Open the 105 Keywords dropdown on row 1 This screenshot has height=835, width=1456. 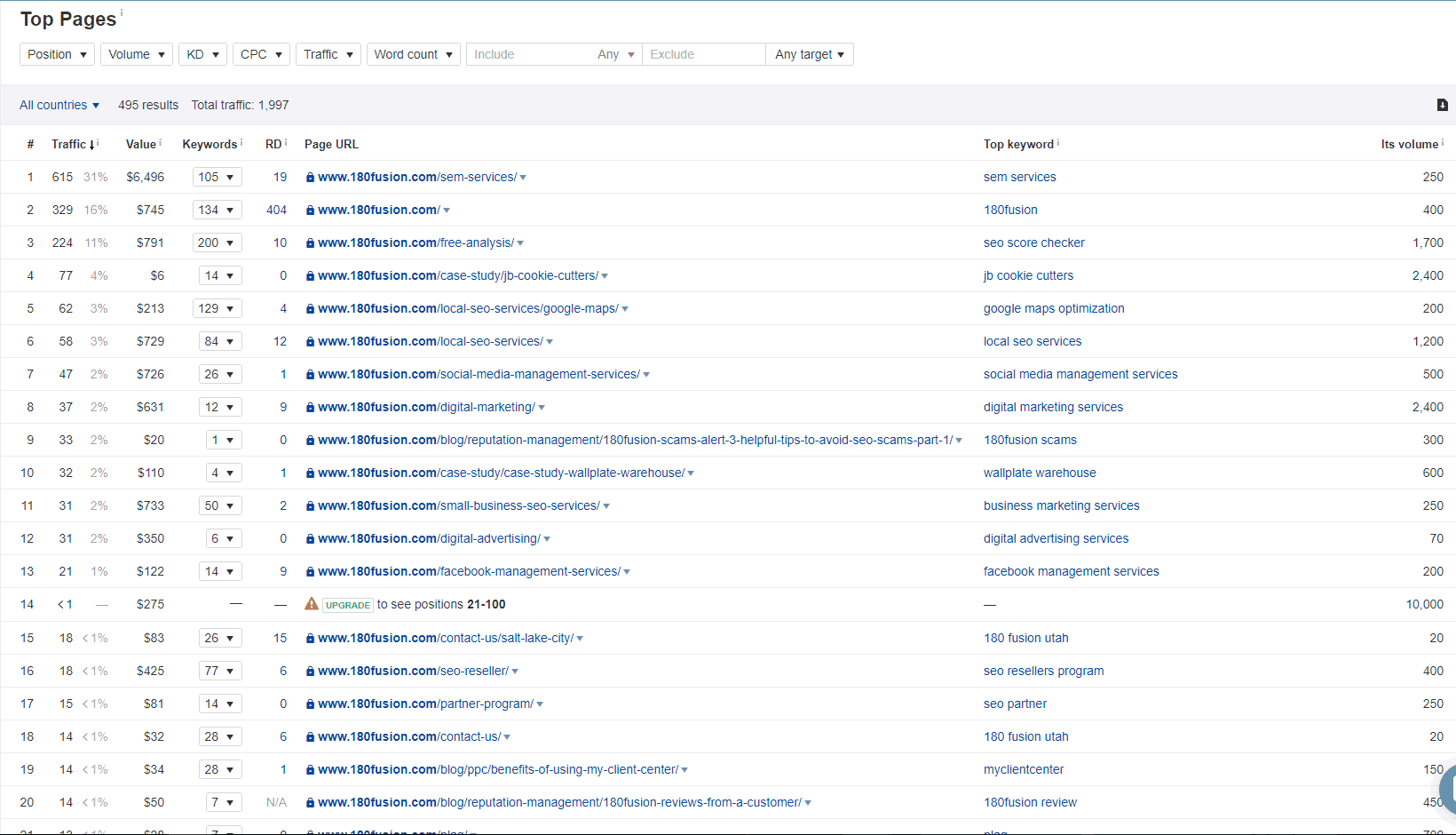click(x=217, y=177)
